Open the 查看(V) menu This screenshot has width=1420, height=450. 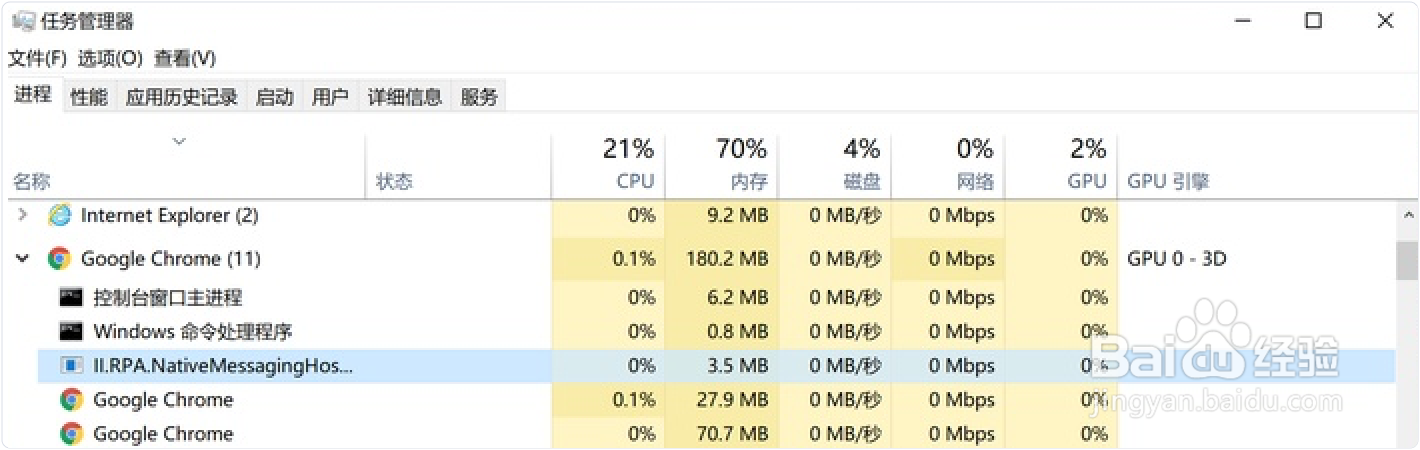tap(185, 59)
